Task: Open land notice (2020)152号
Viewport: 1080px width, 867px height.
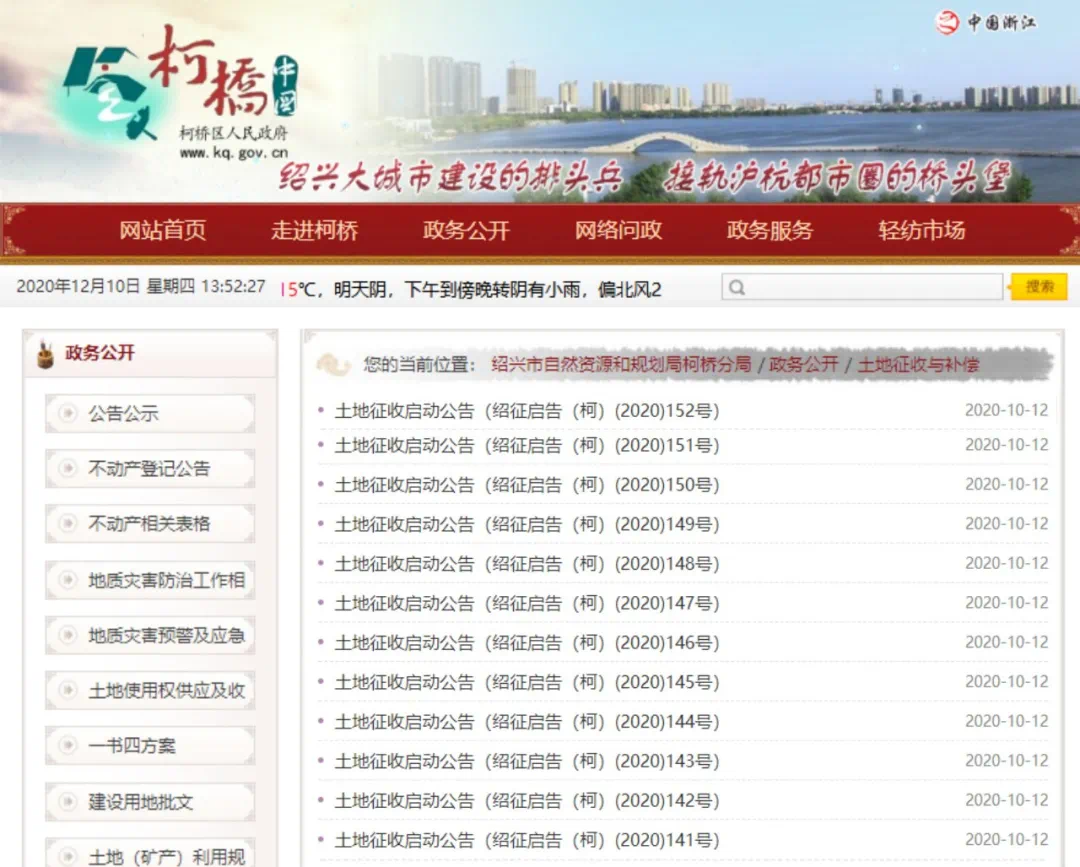Action: (526, 411)
